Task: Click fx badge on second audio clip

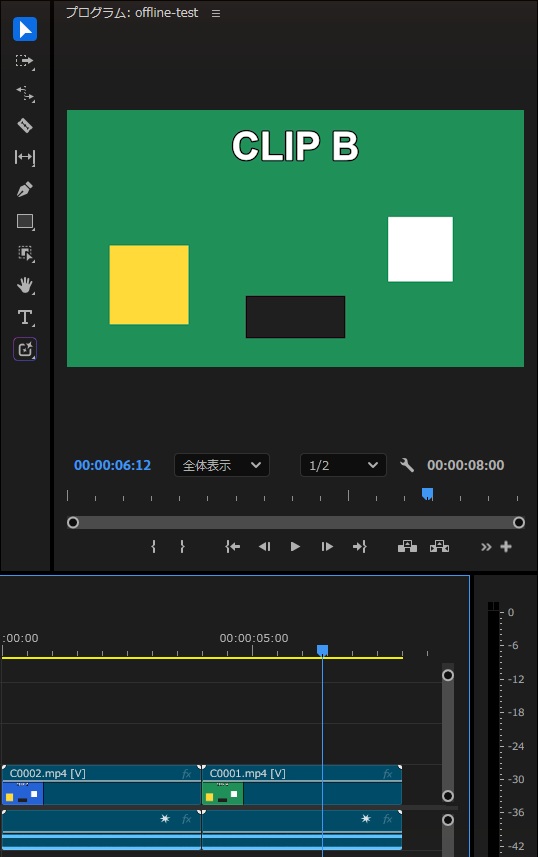Action: pyautogui.click(x=388, y=819)
